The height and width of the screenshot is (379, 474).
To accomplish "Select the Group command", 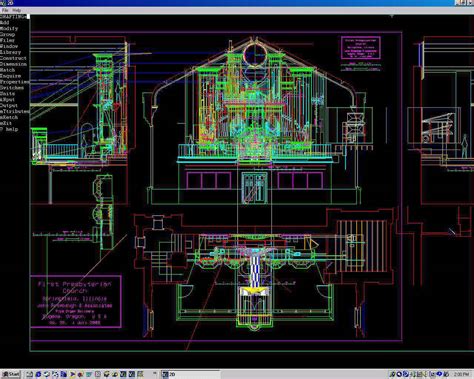I will pos(7,35).
